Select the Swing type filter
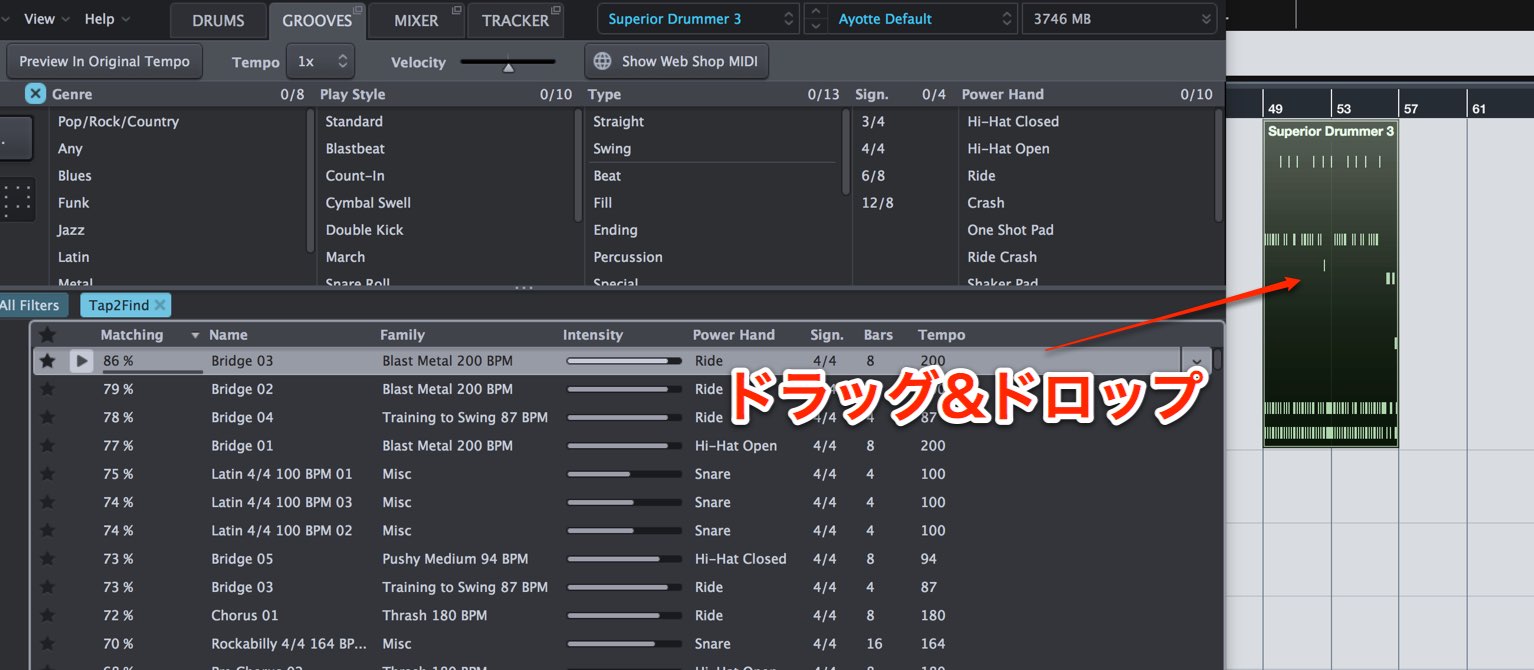The image size is (1534, 670). point(612,148)
